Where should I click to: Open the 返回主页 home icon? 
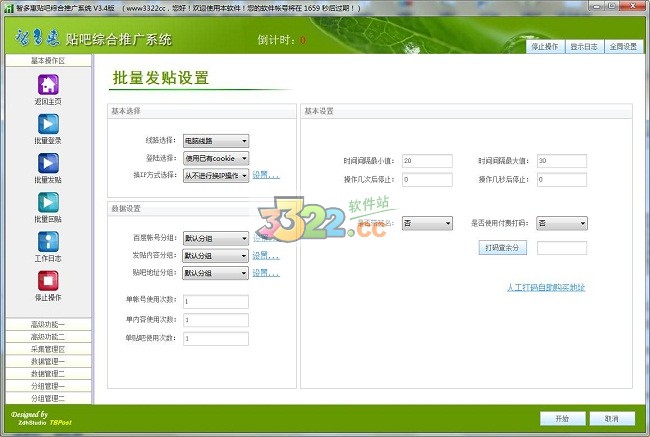[x=48, y=85]
